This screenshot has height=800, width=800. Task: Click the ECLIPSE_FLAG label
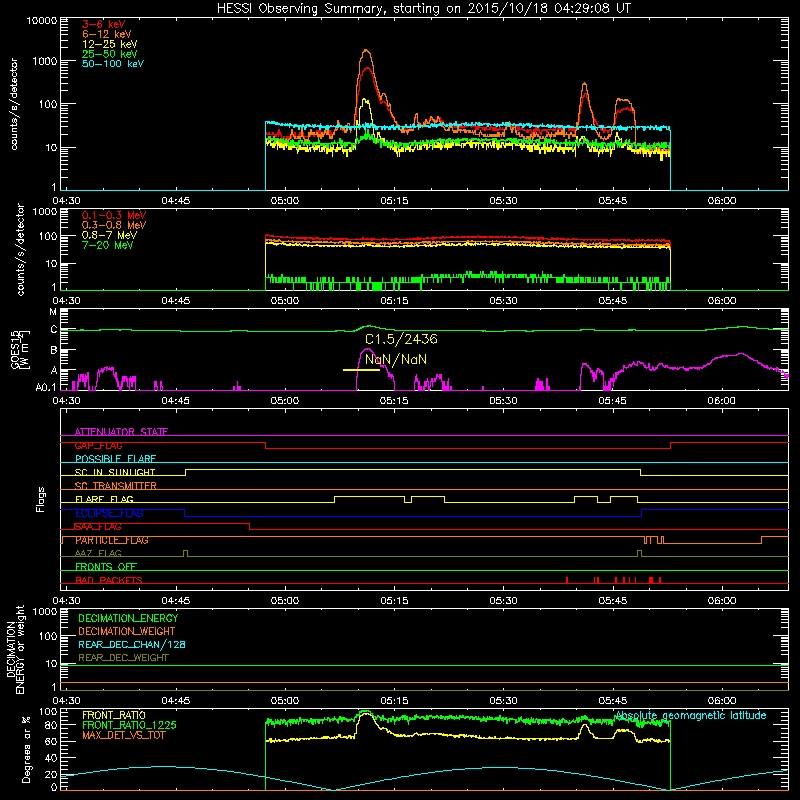tap(109, 513)
